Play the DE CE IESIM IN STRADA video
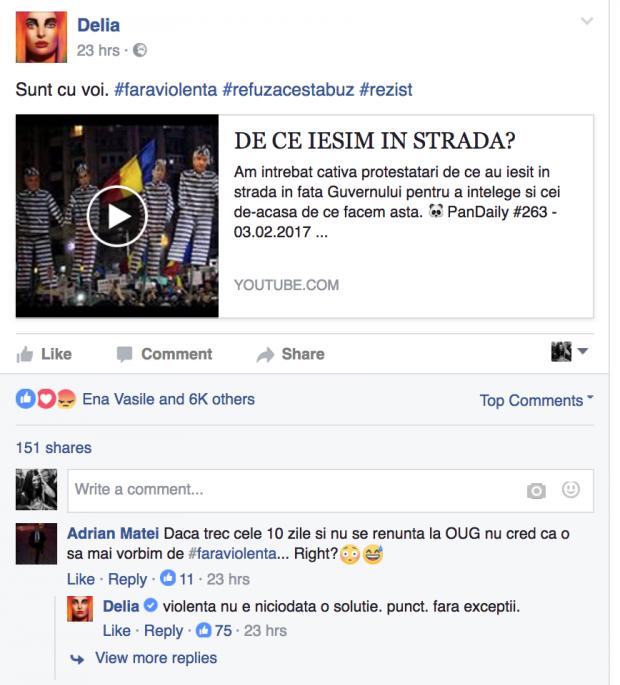 [x=117, y=216]
